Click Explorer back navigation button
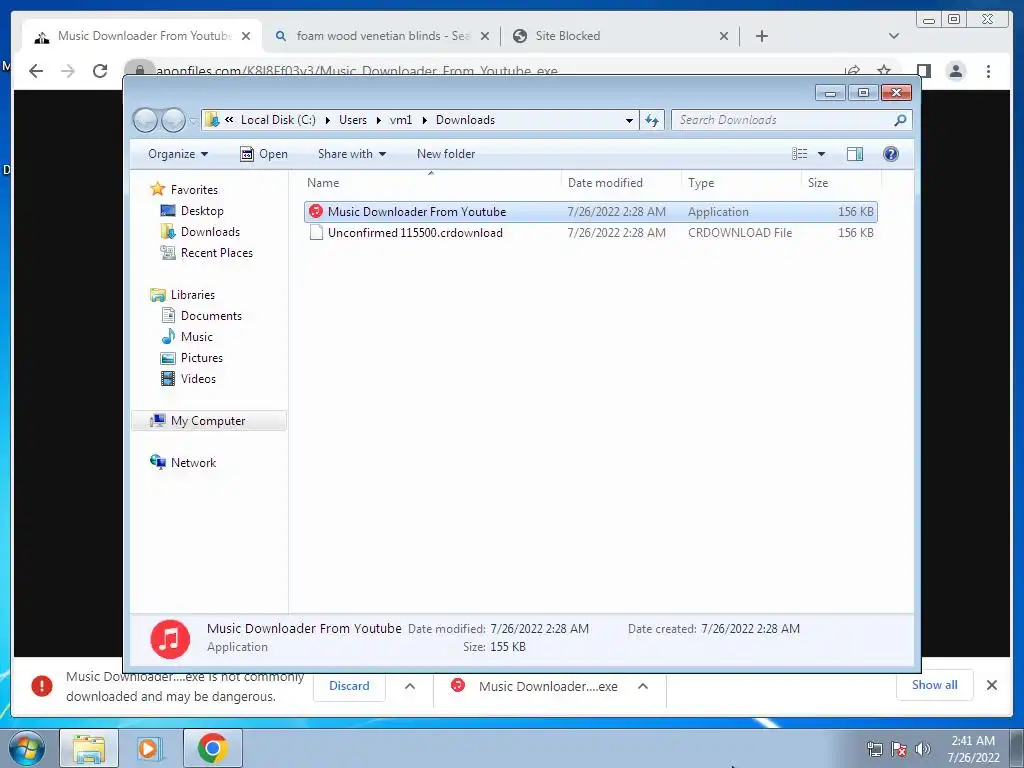1024x768 pixels. click(145, 120)
